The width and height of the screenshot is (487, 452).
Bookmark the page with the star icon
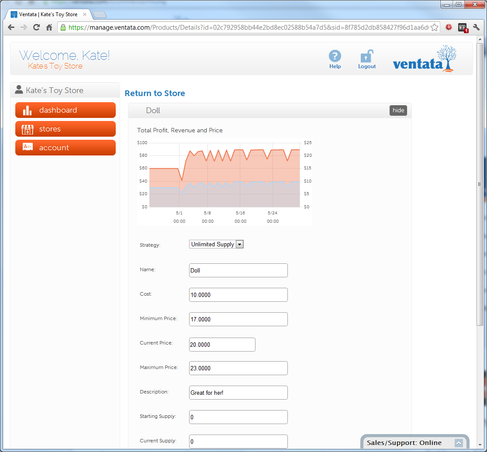434,27
